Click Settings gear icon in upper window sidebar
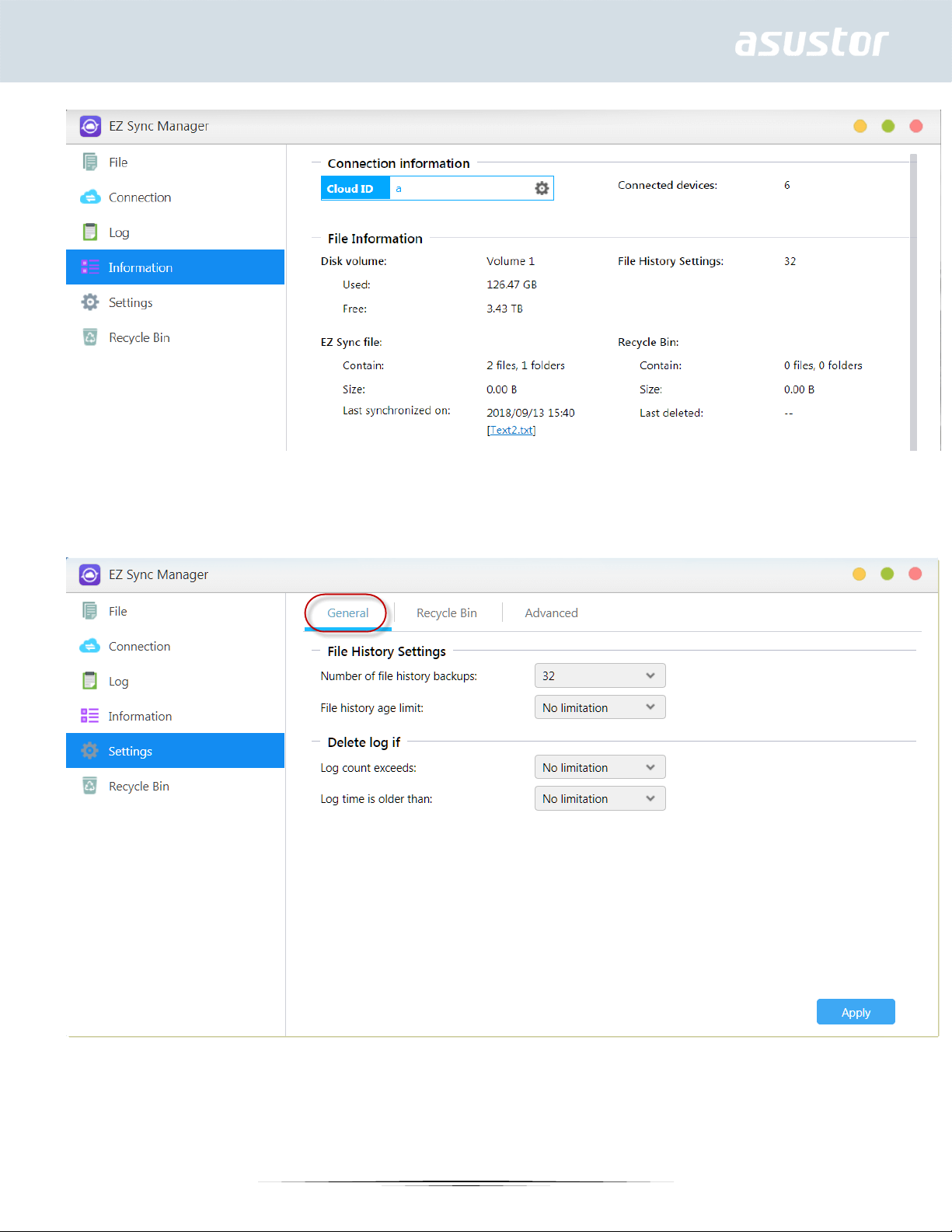952x1232 pixels. tap(90, 302)
